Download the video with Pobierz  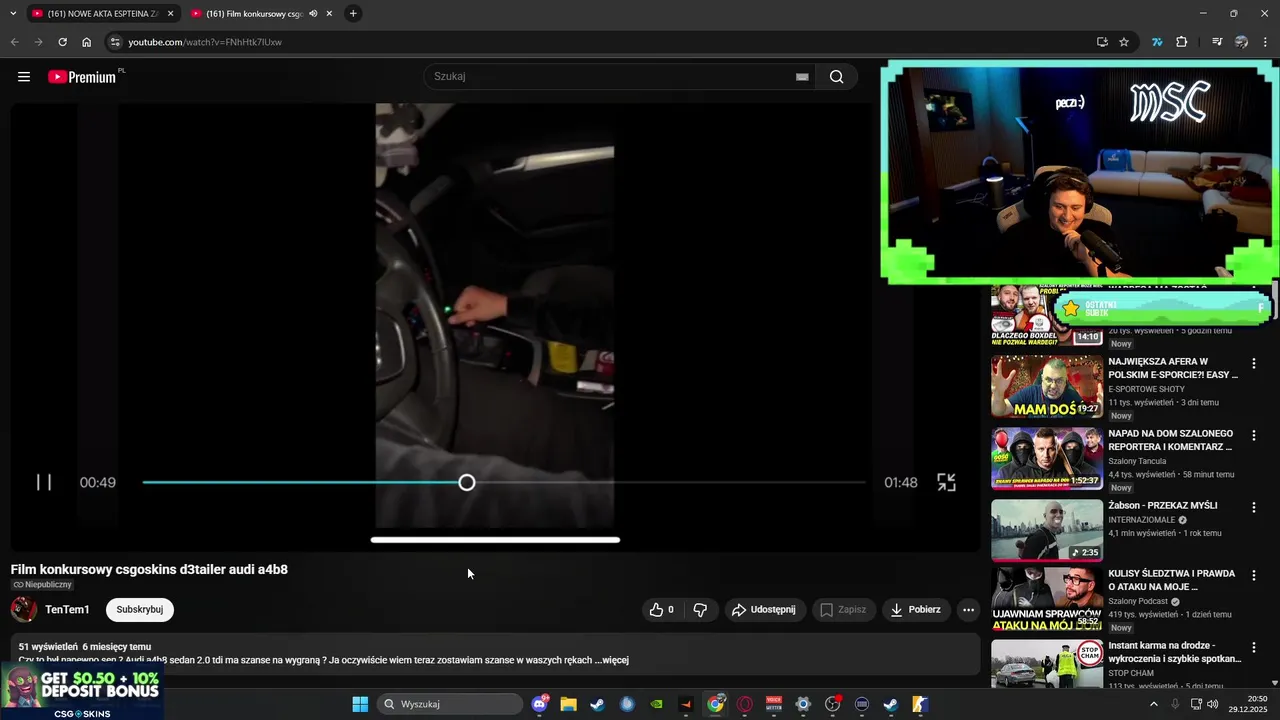916,609
